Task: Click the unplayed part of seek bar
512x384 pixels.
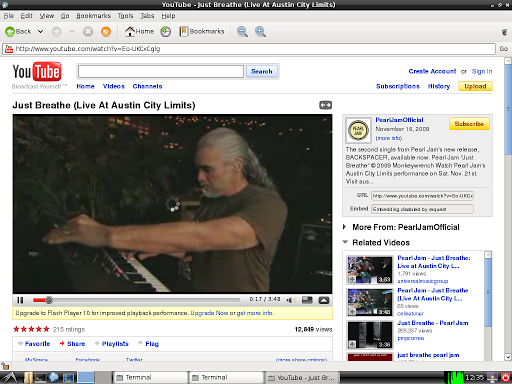Action: [x=146, y=300]
